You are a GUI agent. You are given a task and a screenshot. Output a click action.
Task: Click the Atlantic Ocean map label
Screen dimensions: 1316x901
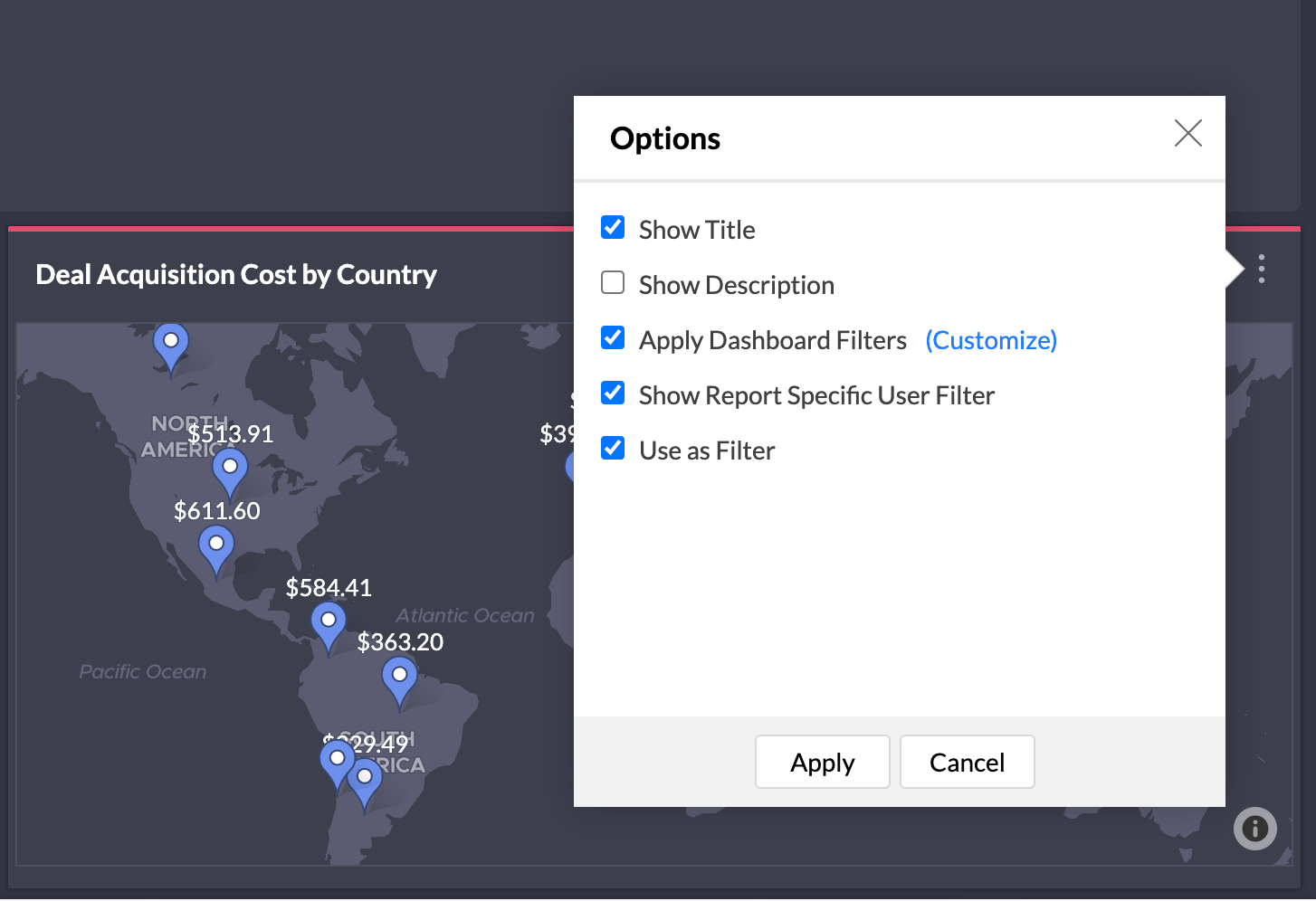465,615
